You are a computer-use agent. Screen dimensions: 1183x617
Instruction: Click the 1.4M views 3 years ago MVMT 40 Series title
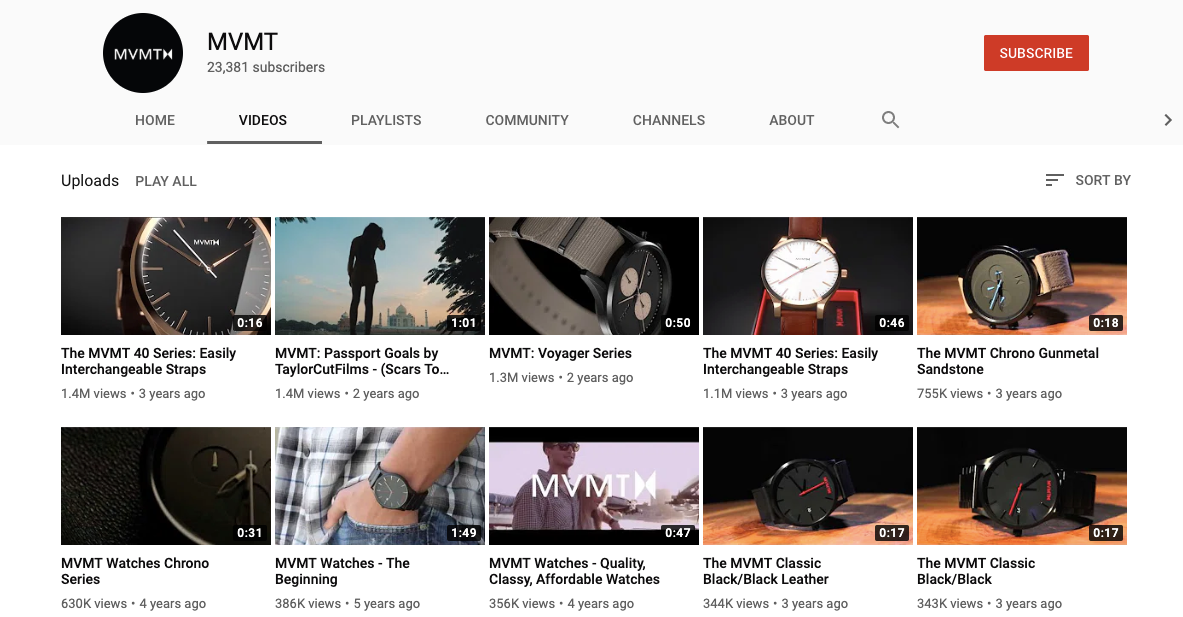pyautogui.click(x=149, y=361)
